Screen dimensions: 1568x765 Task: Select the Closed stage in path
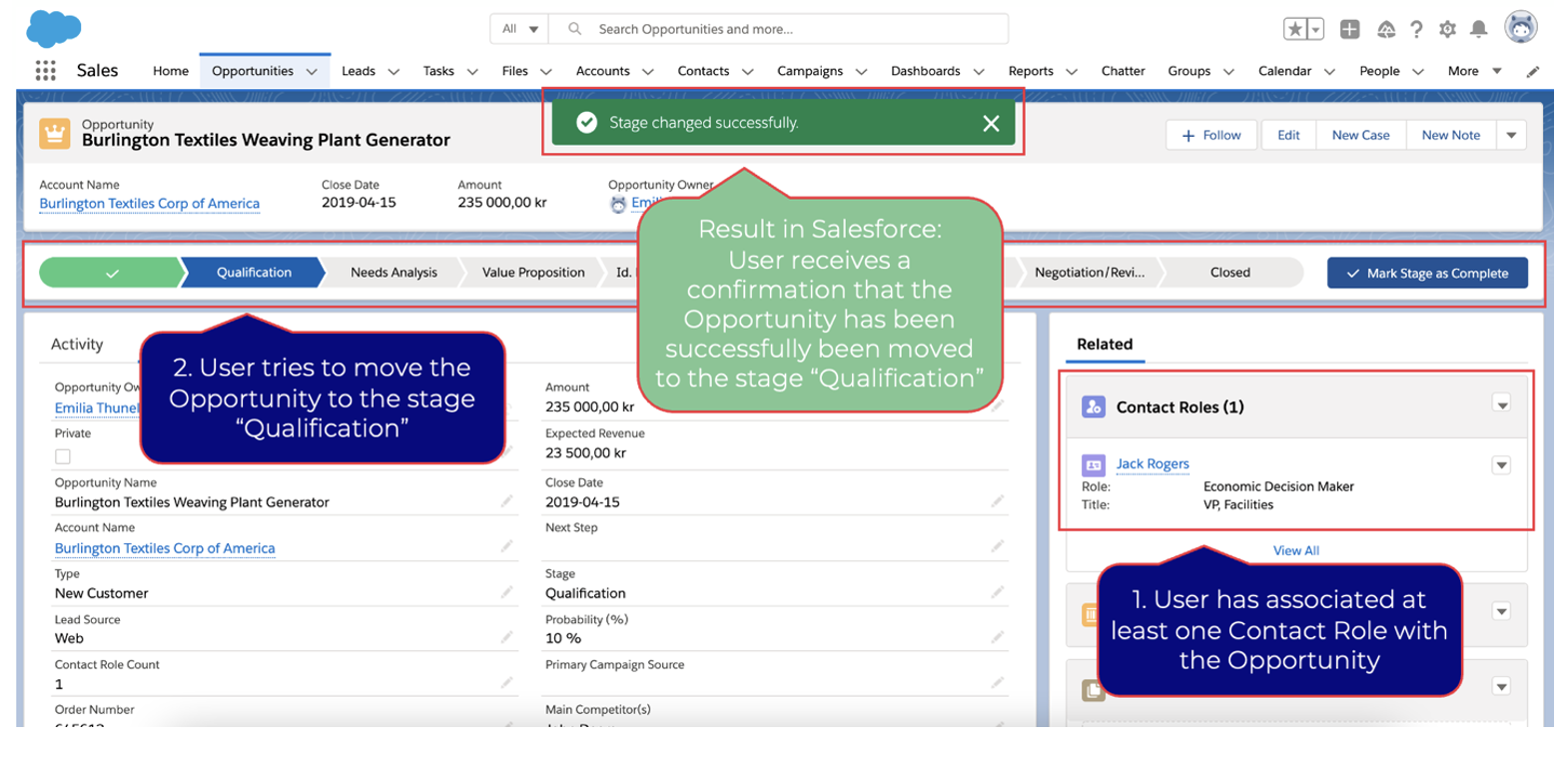point(1229,273)
